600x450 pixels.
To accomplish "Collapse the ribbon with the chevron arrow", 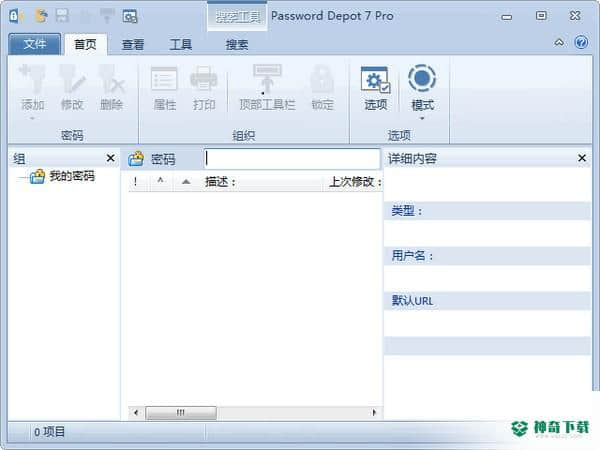I will [559, 42].
